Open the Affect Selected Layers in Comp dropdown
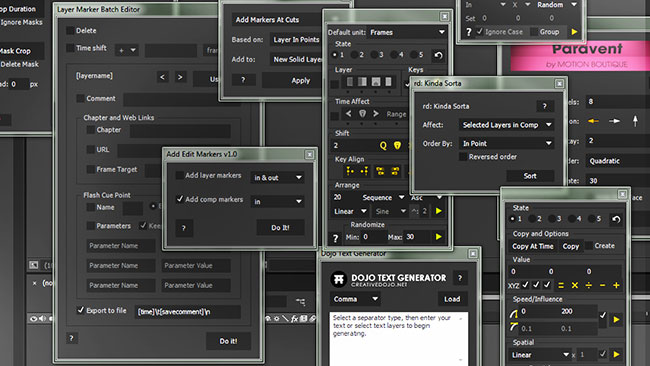This screenshot has height=366, width=650. (506, 125)
